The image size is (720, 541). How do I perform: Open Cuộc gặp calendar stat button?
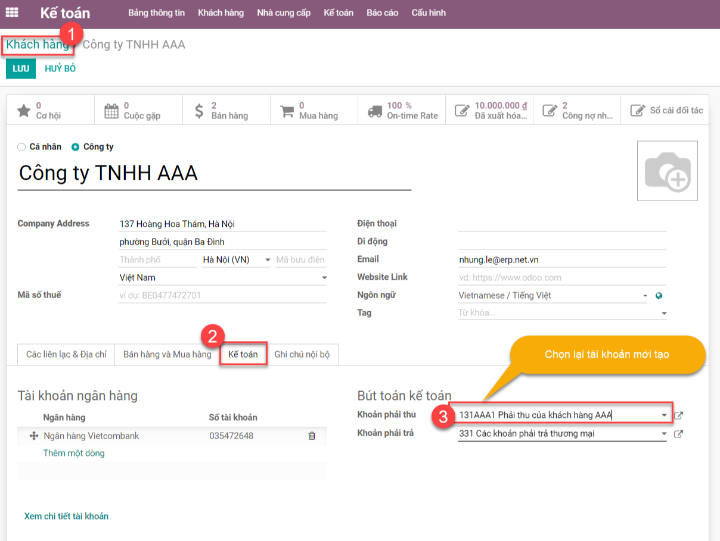[137, 110]
